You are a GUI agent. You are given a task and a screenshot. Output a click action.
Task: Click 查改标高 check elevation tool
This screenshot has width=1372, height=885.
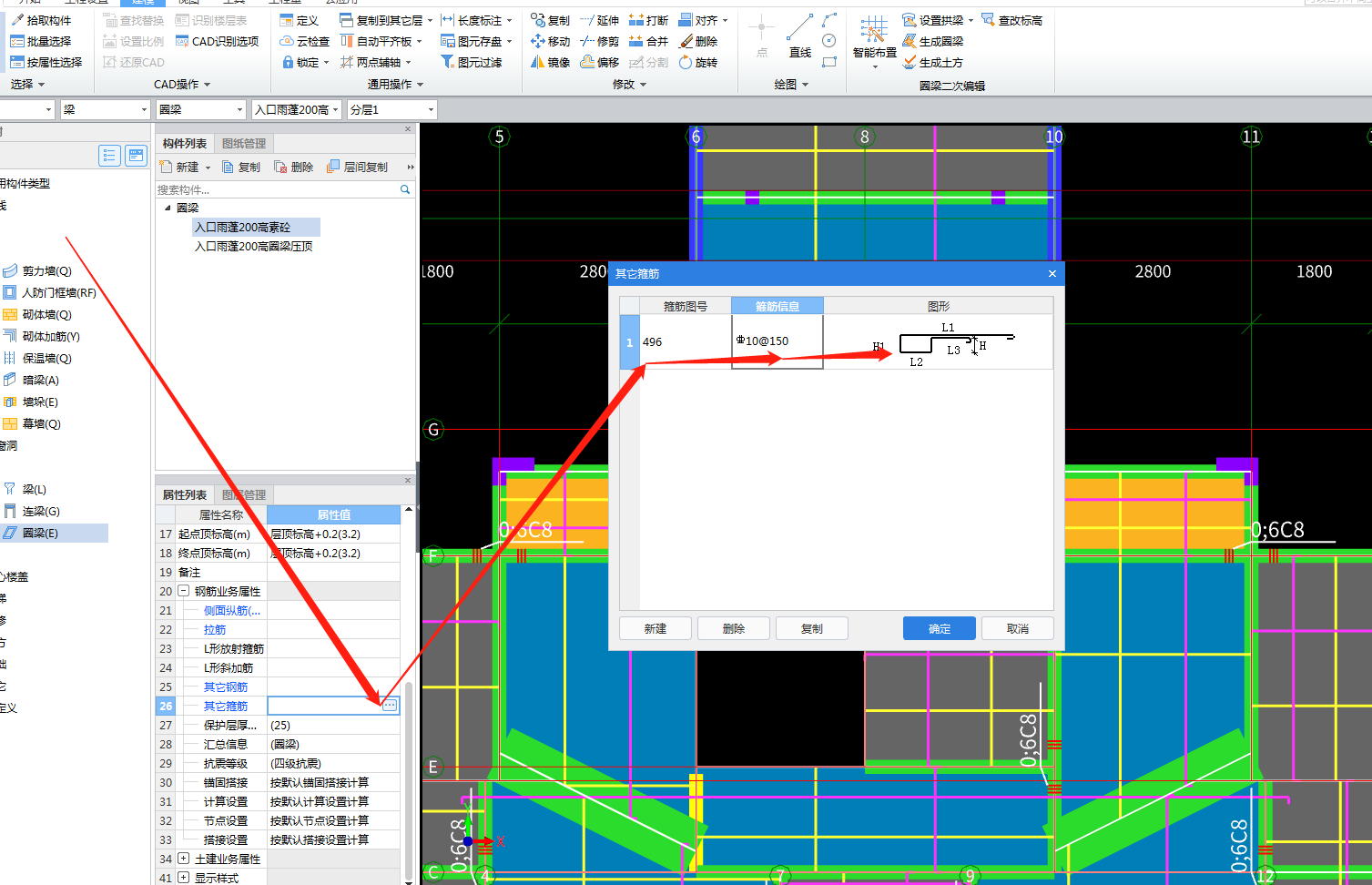(x=1011, y=20)
